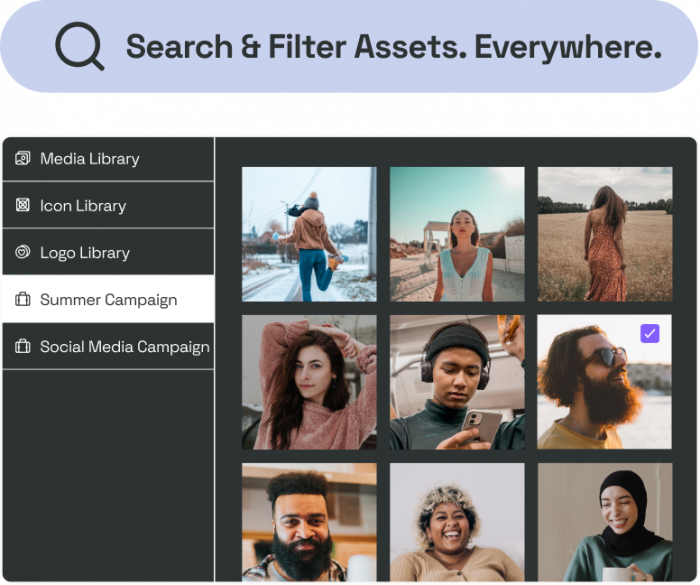Select the laughing woman with curly blonde hair
700x585 pixels.
tap(457, 522)
